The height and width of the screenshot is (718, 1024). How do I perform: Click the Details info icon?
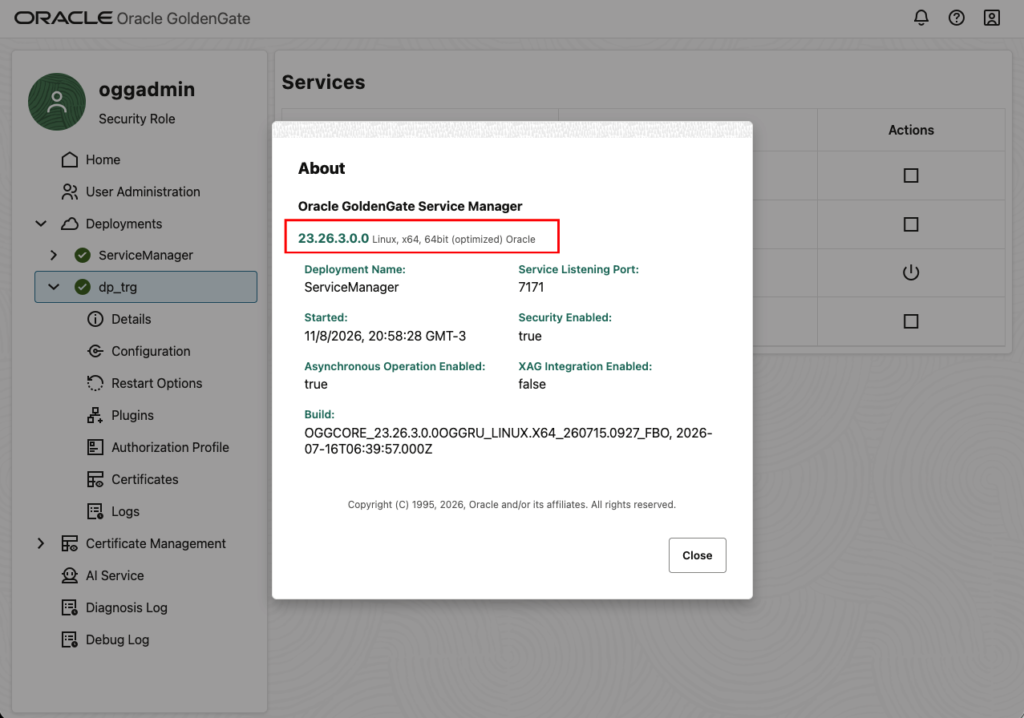pos(95,319)
